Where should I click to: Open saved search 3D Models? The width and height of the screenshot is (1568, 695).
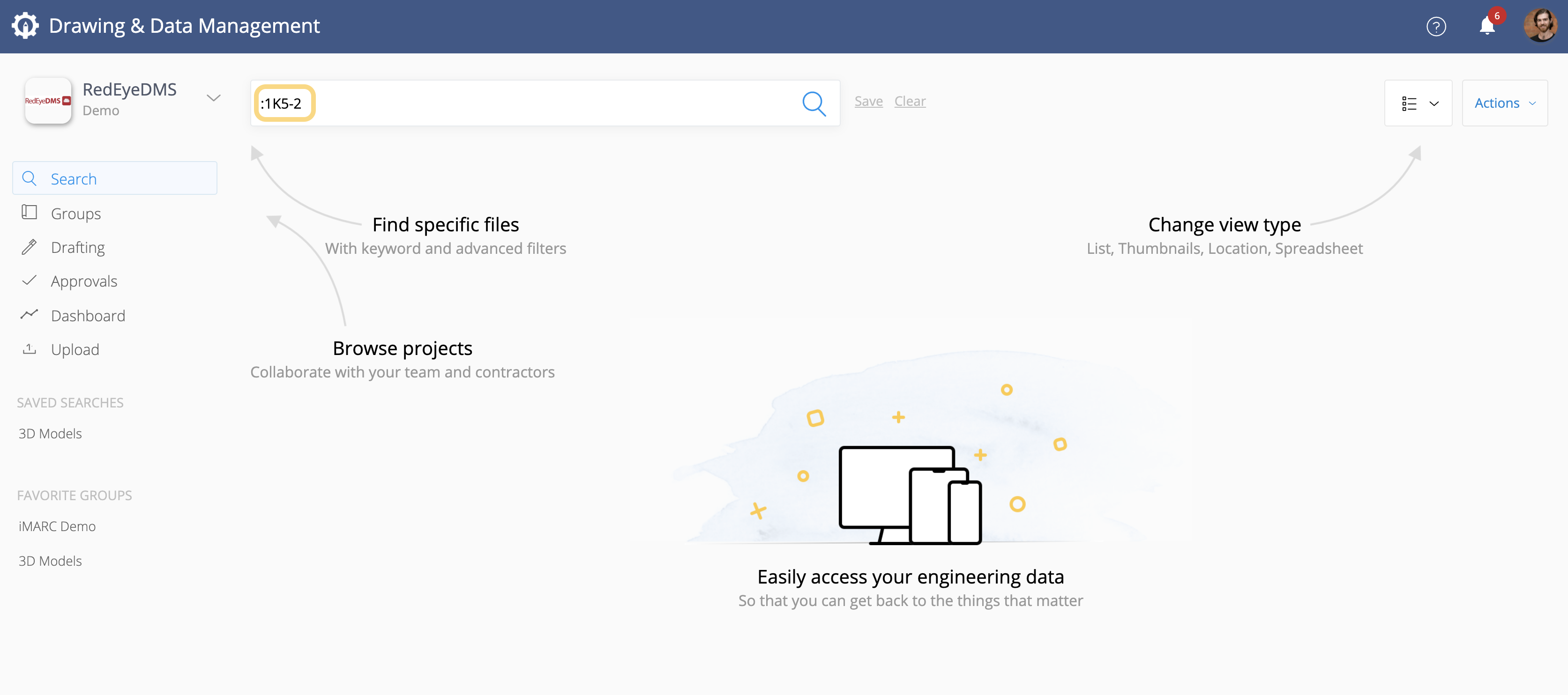pos(50,433)
